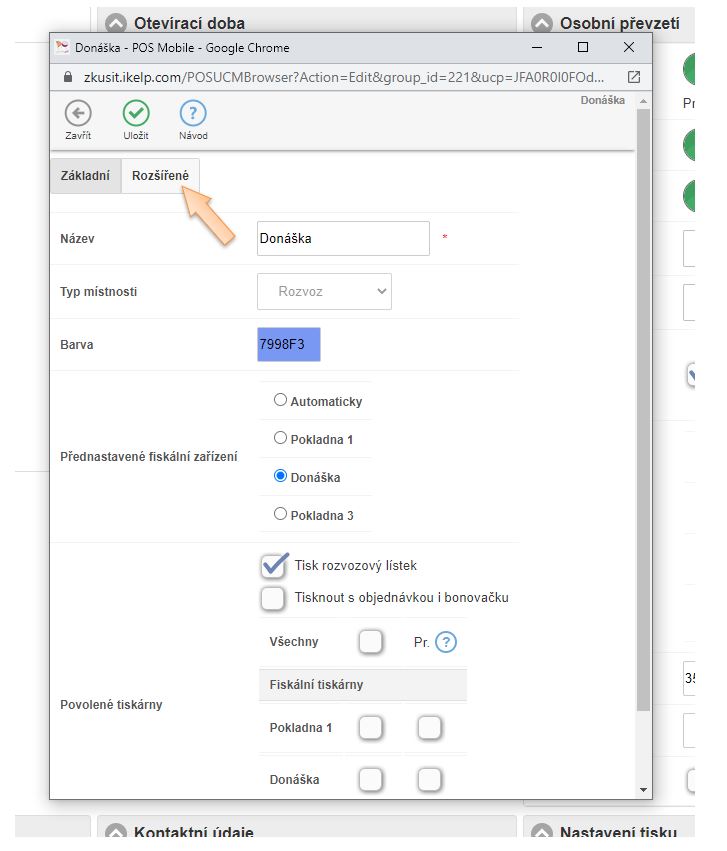Switch to the Rozšířené tab
727x851 pixels.
pyautogui.click(x=160, y=176)
